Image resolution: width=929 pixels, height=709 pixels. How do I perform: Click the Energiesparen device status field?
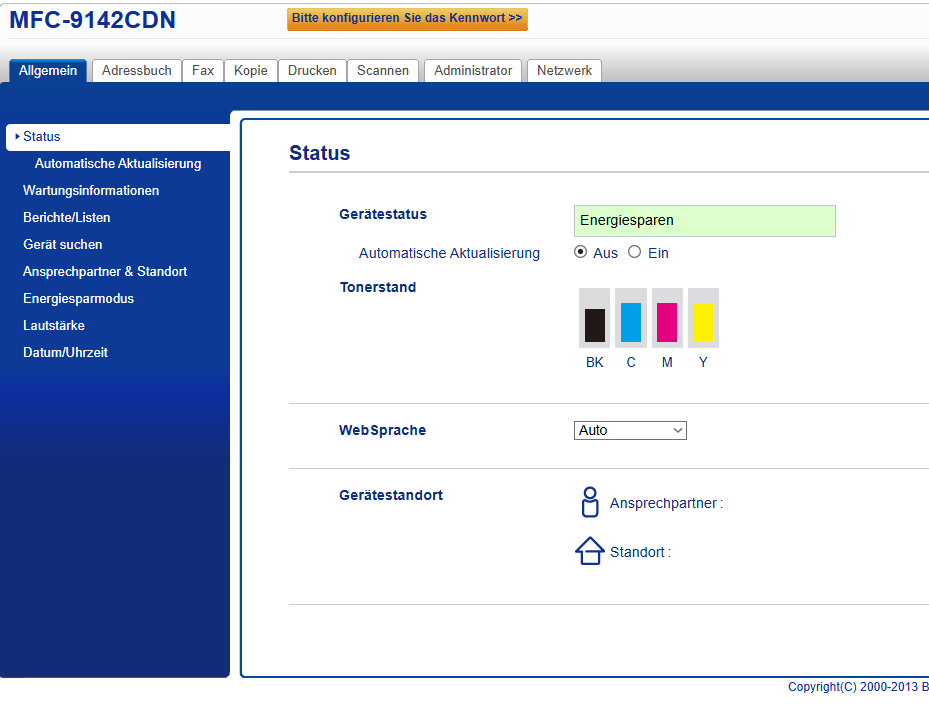tap(704, 221)
